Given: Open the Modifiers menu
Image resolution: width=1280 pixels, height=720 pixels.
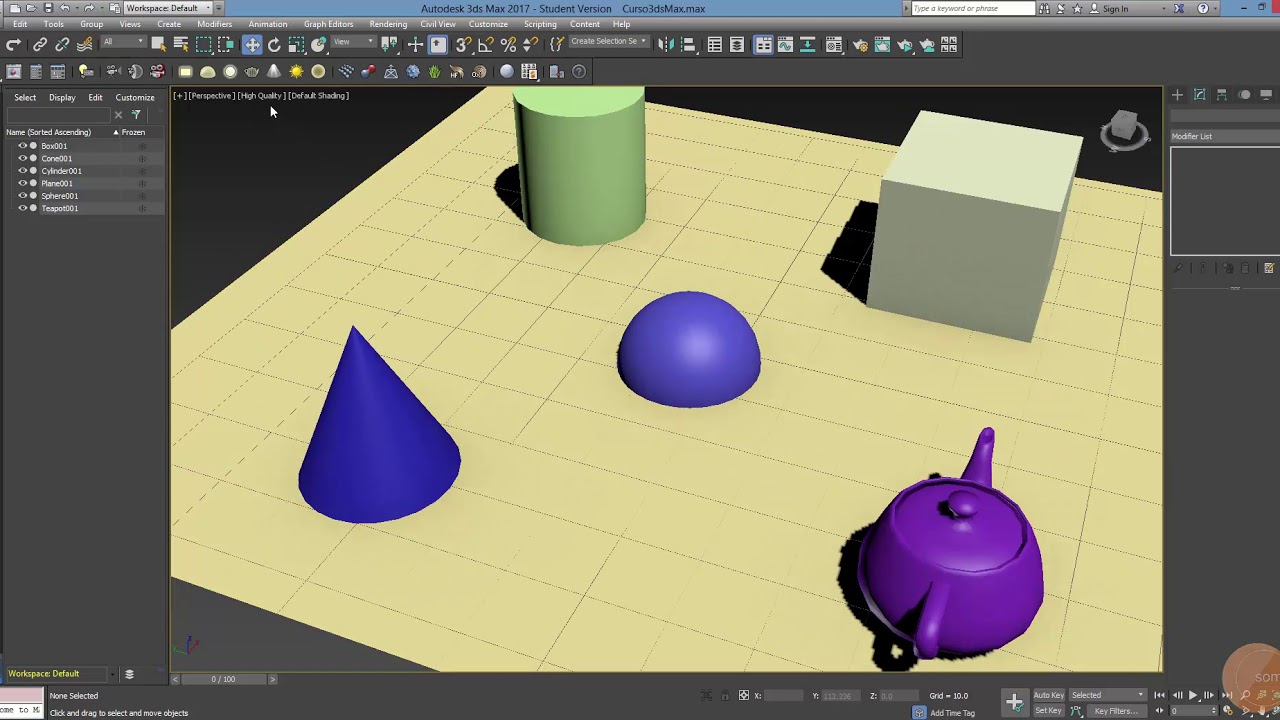Looking at the screenshot, I should tap(214, 24).
